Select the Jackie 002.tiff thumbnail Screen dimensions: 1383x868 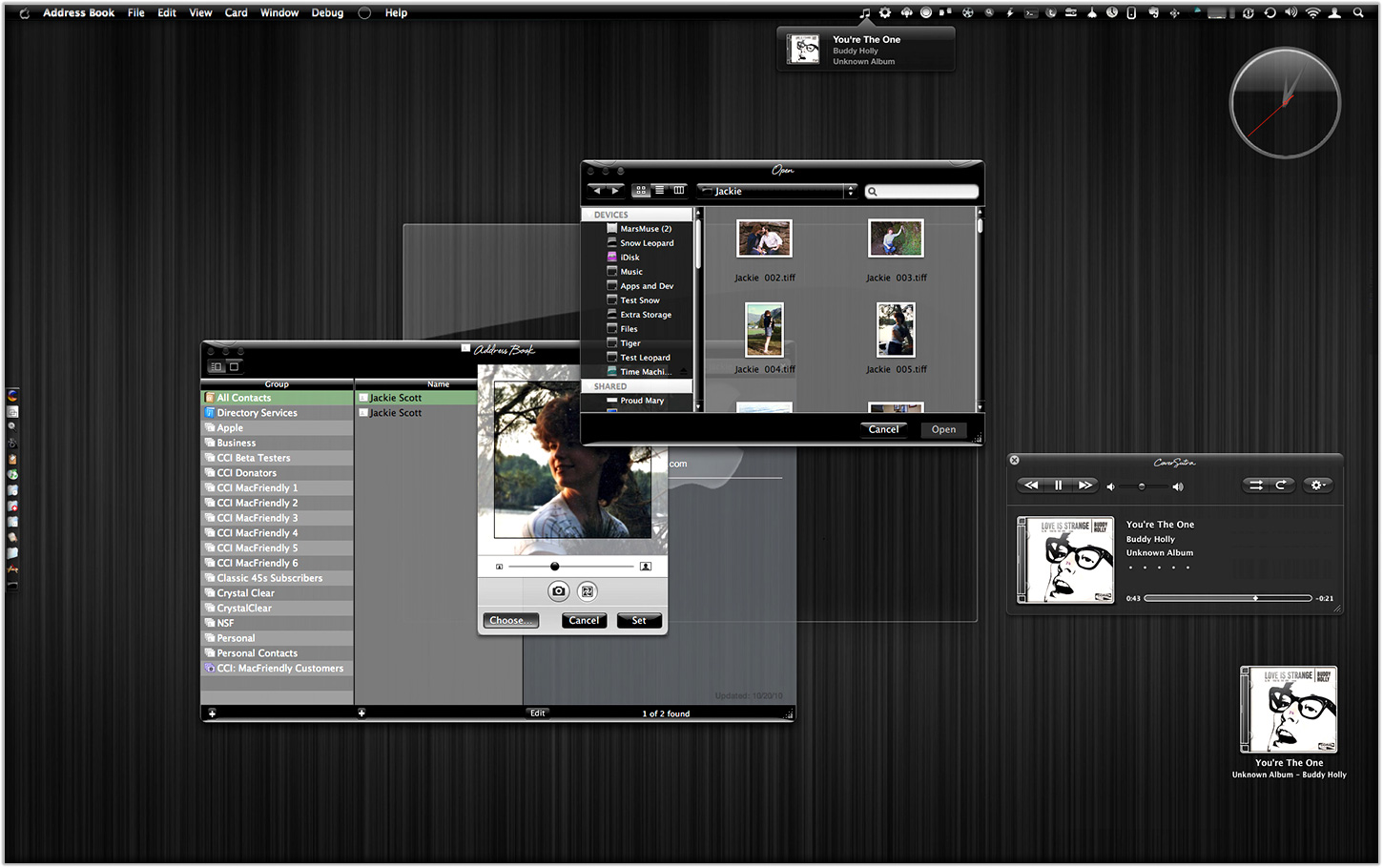[x=764, y=238]
